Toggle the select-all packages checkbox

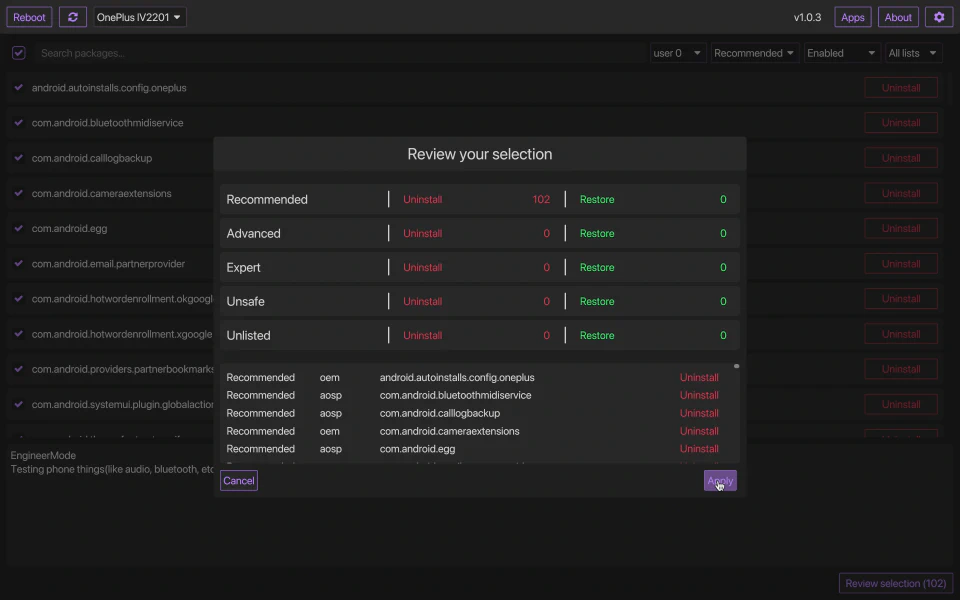point(18,53)
